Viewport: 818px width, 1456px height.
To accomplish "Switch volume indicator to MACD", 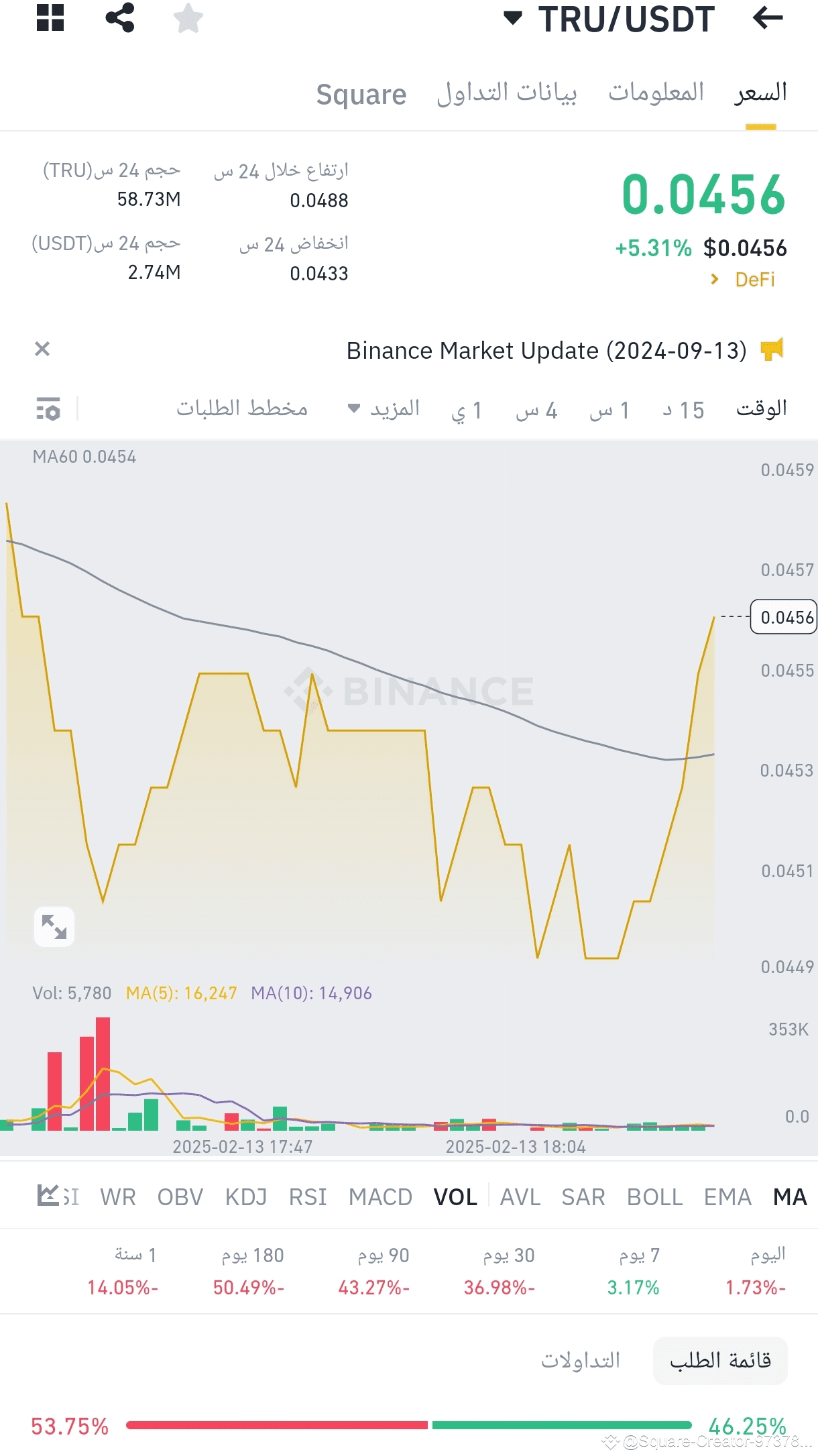I will 379,1197.
